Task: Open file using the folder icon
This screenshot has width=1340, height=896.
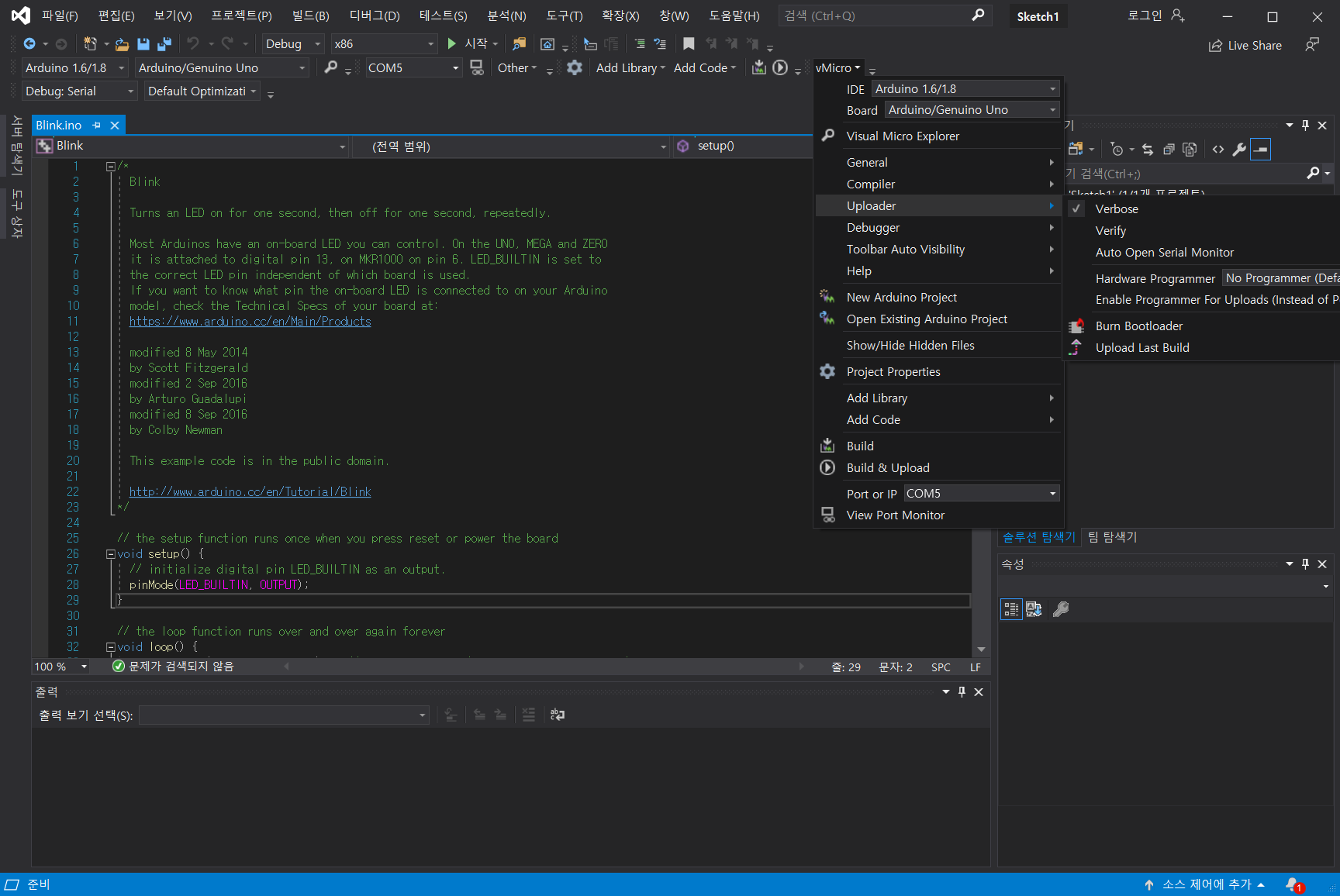Action: pyautogui.click(x=122, y=44)
